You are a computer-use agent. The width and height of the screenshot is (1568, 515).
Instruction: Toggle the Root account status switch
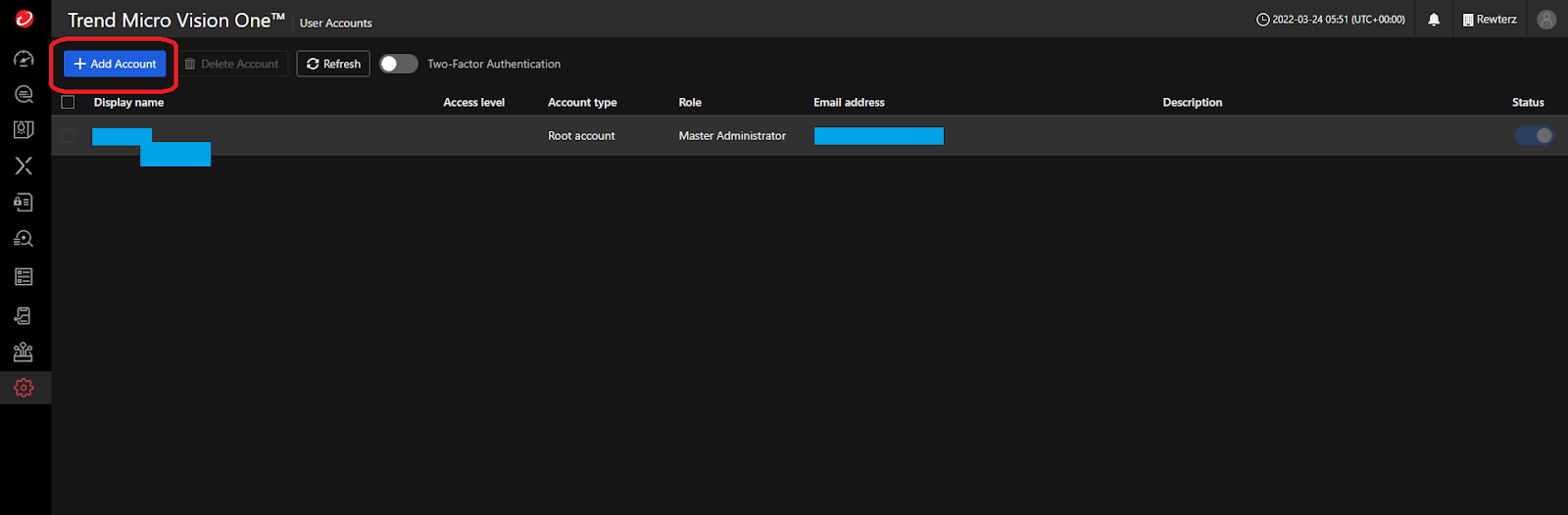click(1534, 135)
